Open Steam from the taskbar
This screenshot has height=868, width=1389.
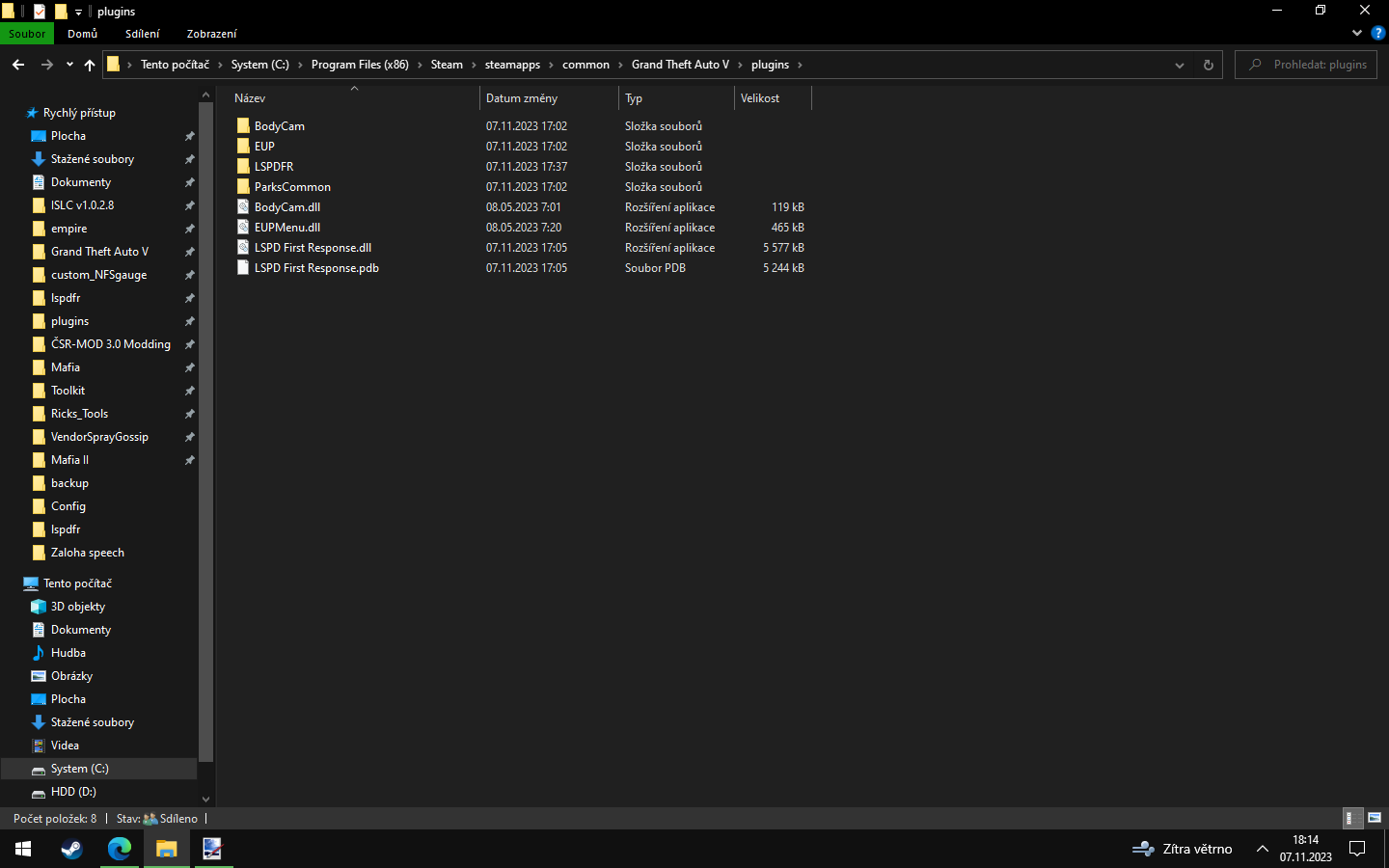click(71, 849)
